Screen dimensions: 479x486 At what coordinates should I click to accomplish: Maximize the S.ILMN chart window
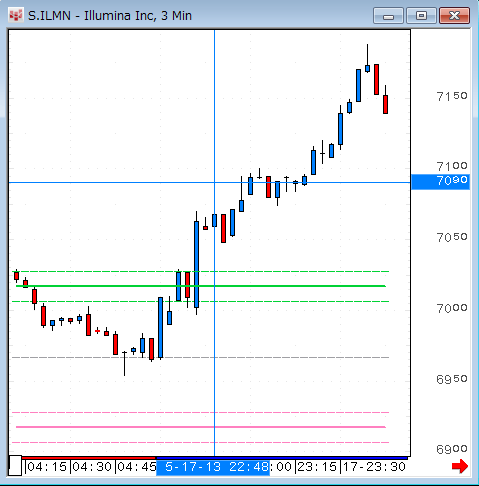point(421,16)
